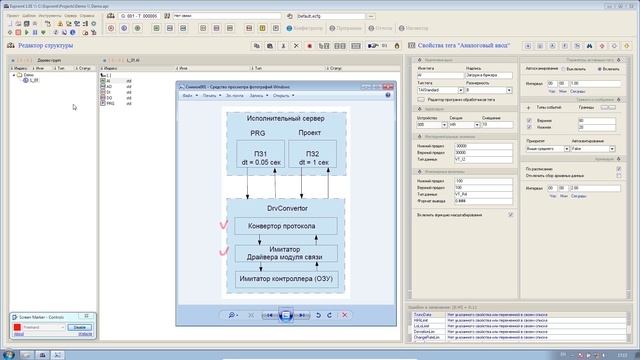Click the browse '...' button beside default.ecfg
This screenshot has width=640, height=360.
[x=371, y=16]
